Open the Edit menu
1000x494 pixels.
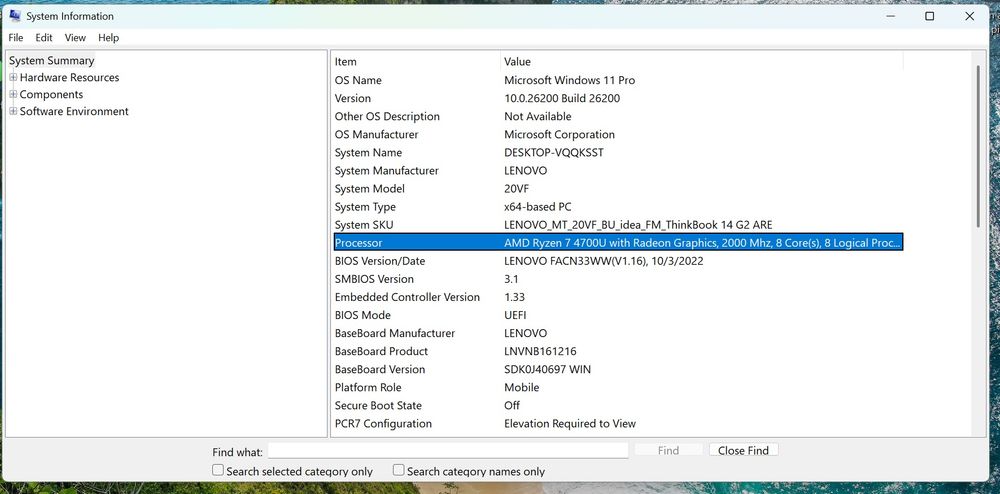[x=44, y=38]
